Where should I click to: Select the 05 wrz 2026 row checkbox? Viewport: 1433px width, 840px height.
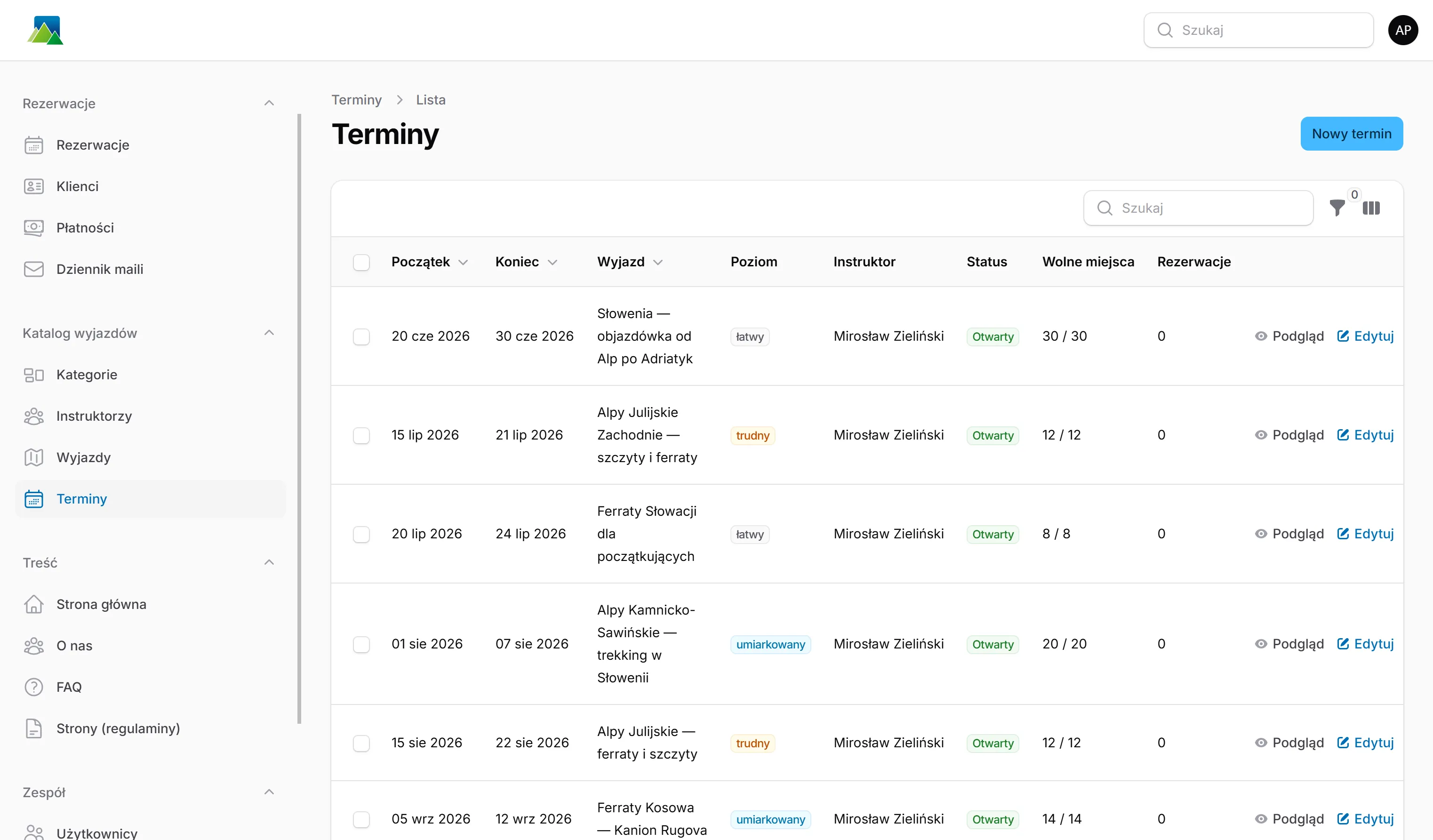tap(361, 819)
